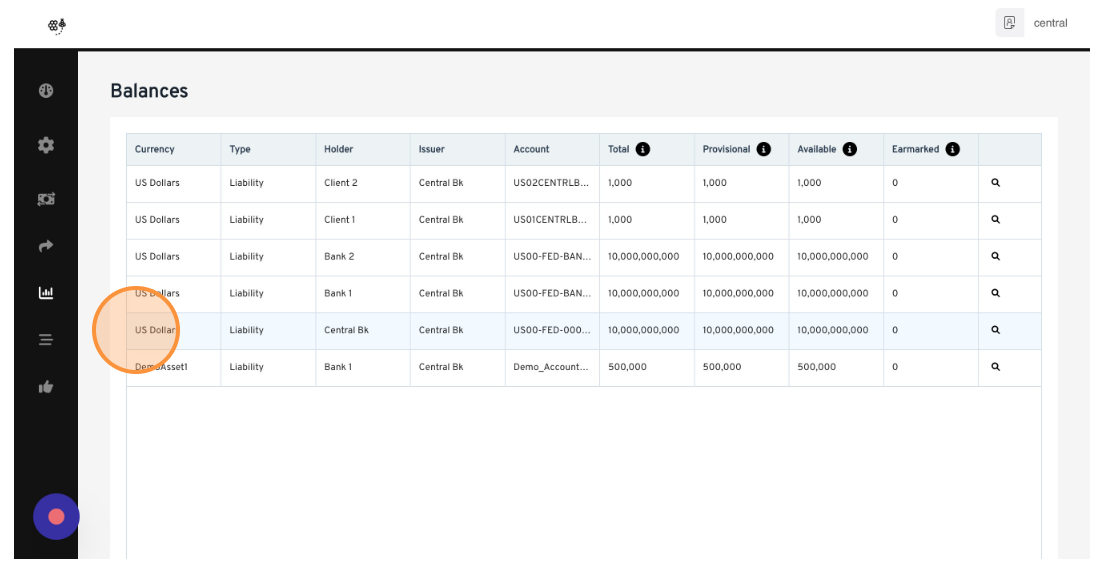Screen dimensions: 1118x576
Task: Click the central username label
Action: (x=1050, y=23)
